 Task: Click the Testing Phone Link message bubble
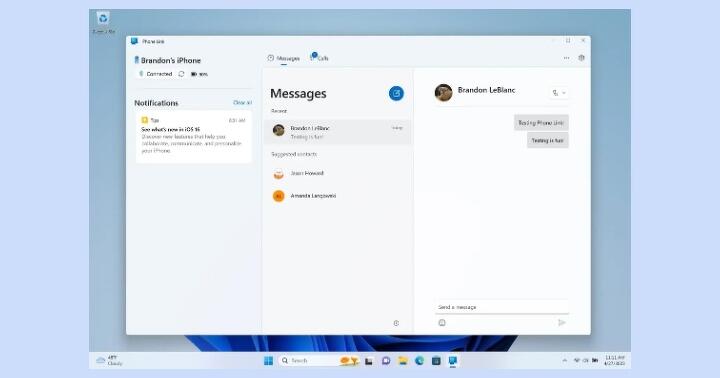tap(541, 123)
